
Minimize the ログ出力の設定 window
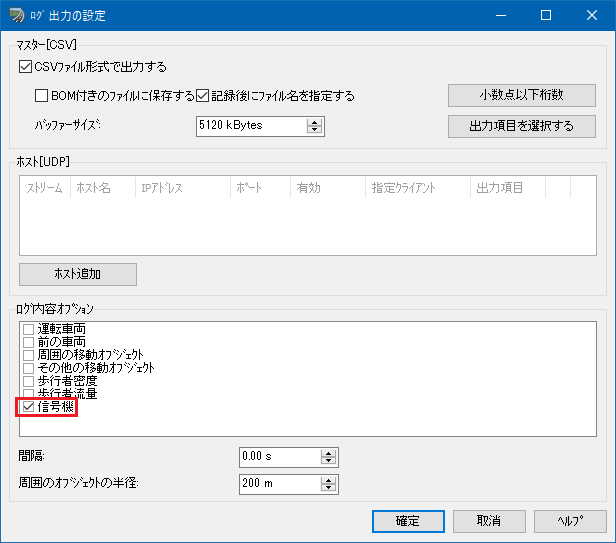500,15
